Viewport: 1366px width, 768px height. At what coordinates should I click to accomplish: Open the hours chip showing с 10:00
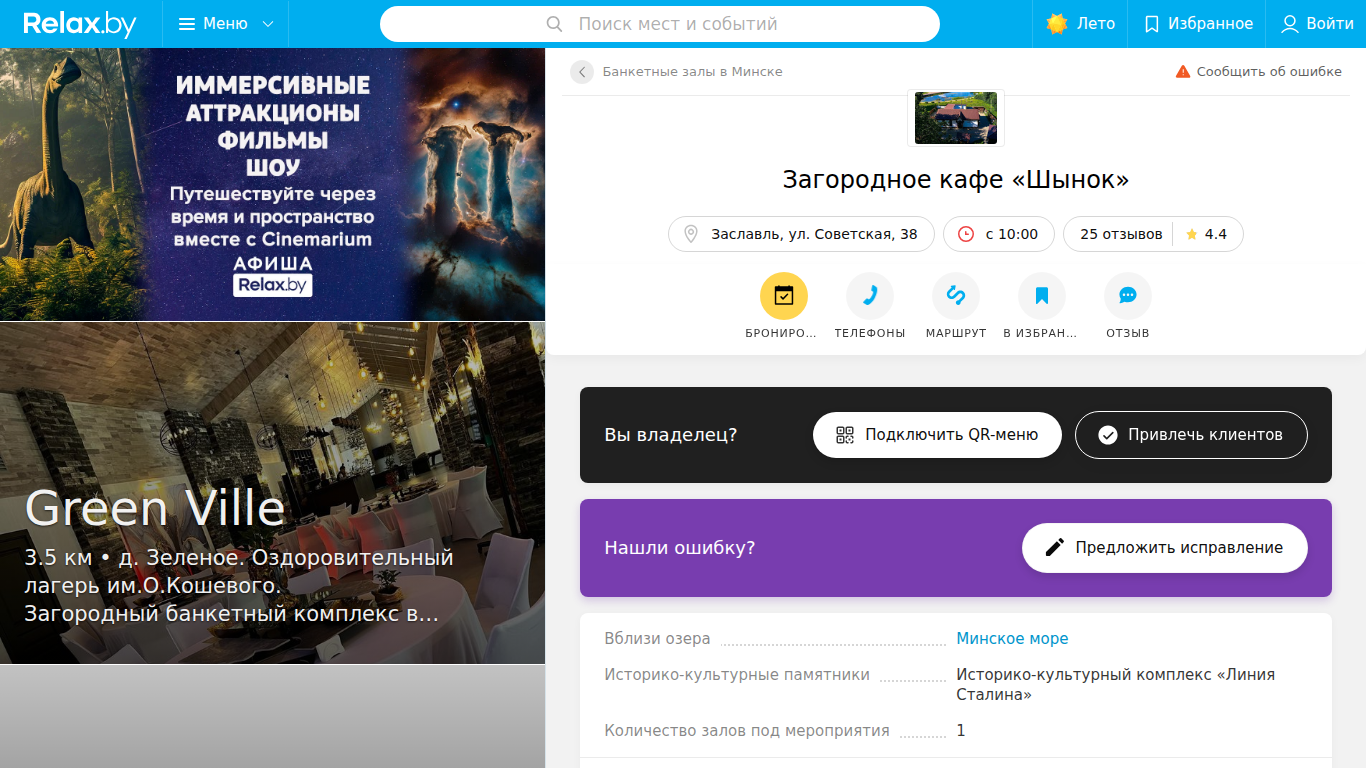click(998, 234)
